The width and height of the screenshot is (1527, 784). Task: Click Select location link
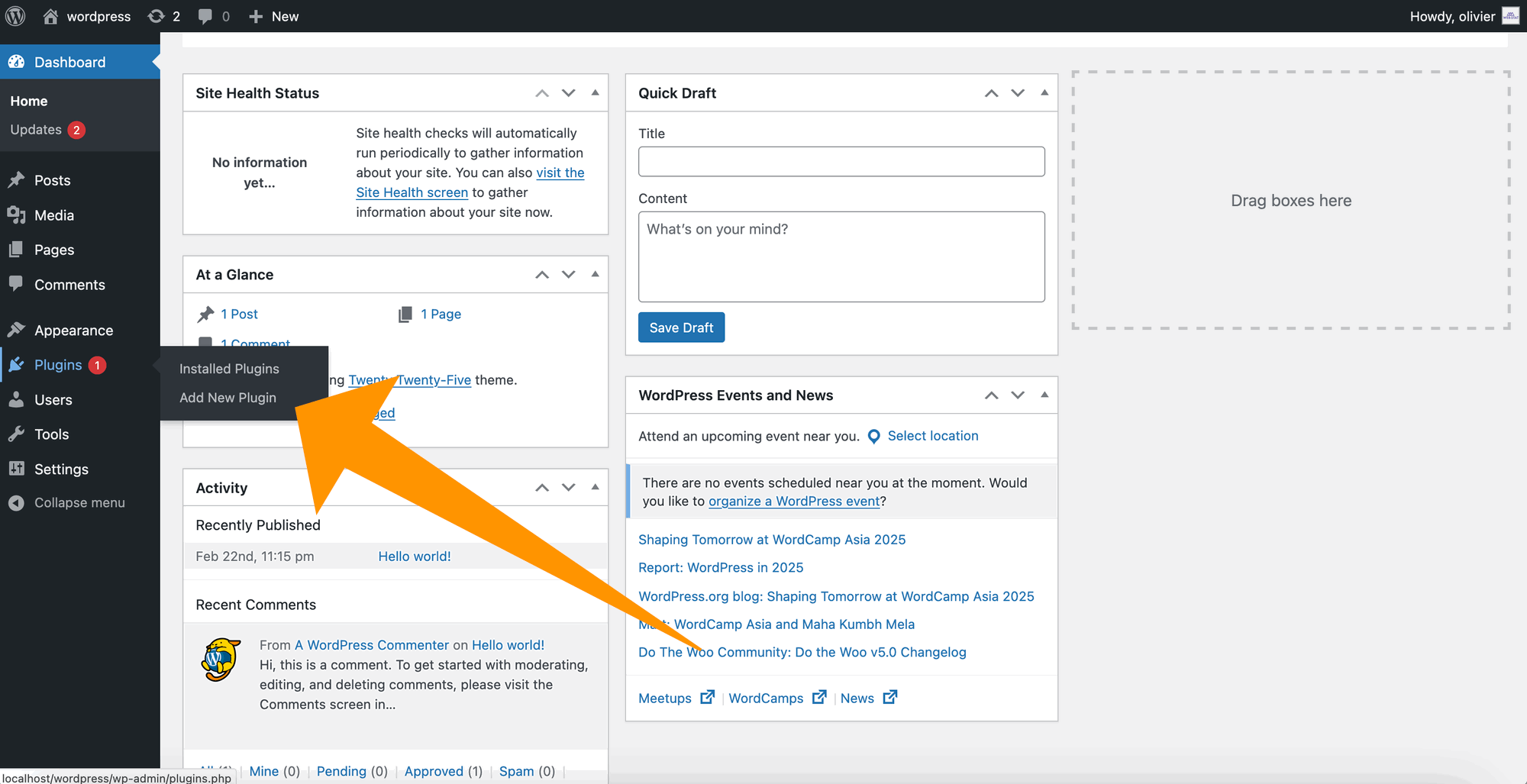[x=933, y=436]
